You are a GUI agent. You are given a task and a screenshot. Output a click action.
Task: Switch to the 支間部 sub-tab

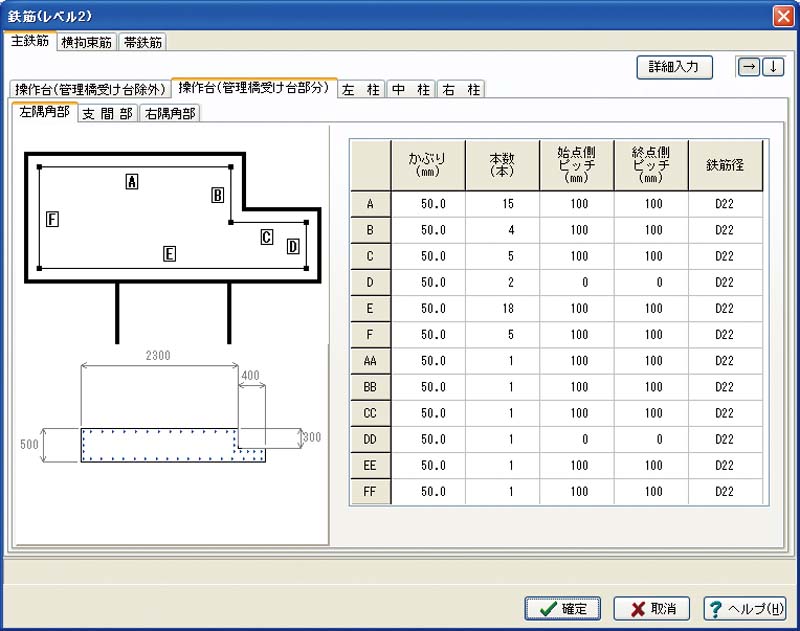click(x=108, y=113)
